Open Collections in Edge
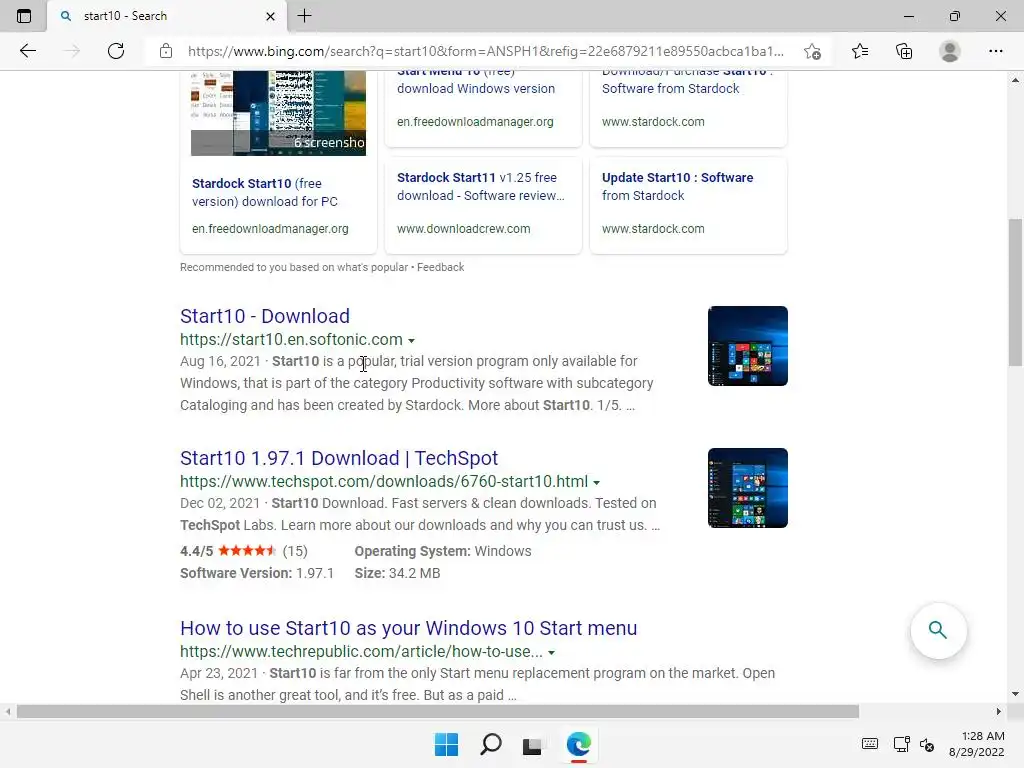The height and width of the screenshot is (768, 1024). (x=904, y=51)
